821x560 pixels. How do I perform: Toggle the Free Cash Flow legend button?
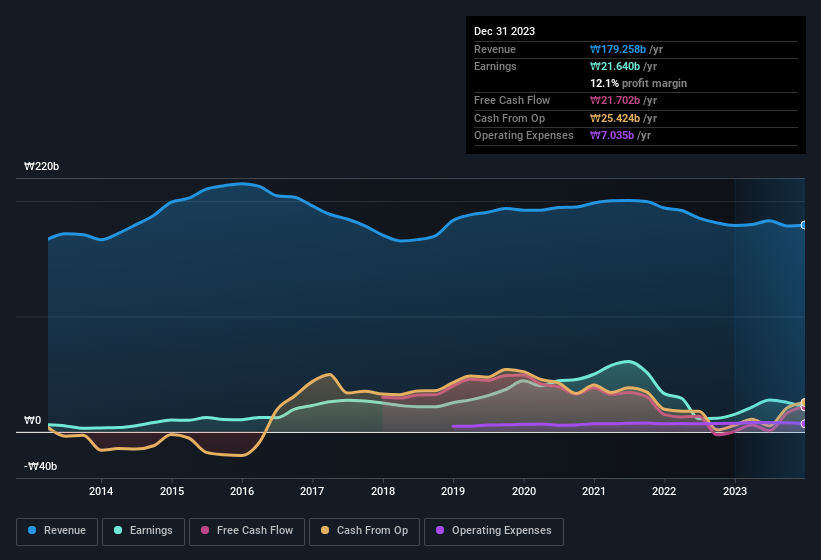click(x=247, y=531)
